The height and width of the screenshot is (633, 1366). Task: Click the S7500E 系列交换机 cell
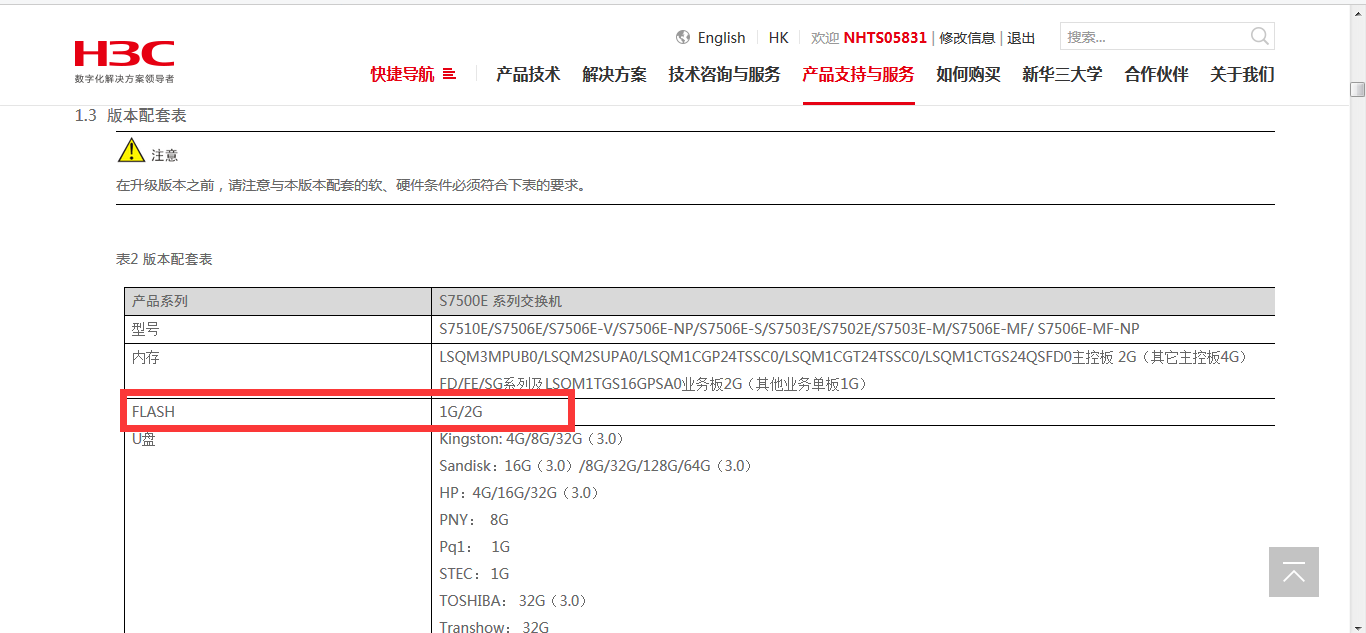(853, 301)
